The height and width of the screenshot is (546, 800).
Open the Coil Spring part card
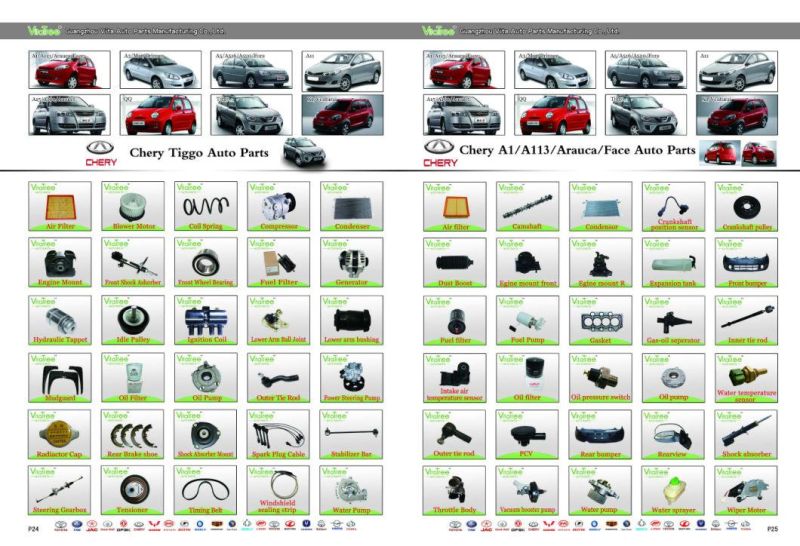(206, 206)
